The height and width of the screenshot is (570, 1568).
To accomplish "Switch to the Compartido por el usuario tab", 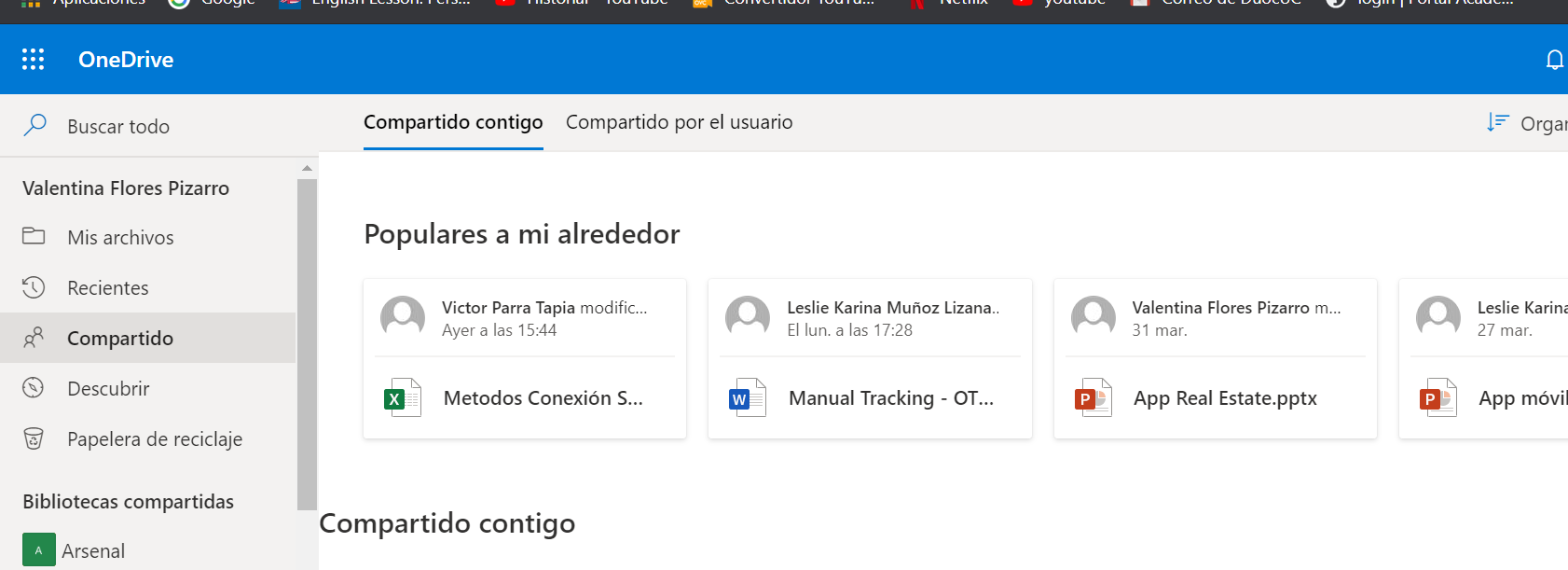I will [680, 122].
